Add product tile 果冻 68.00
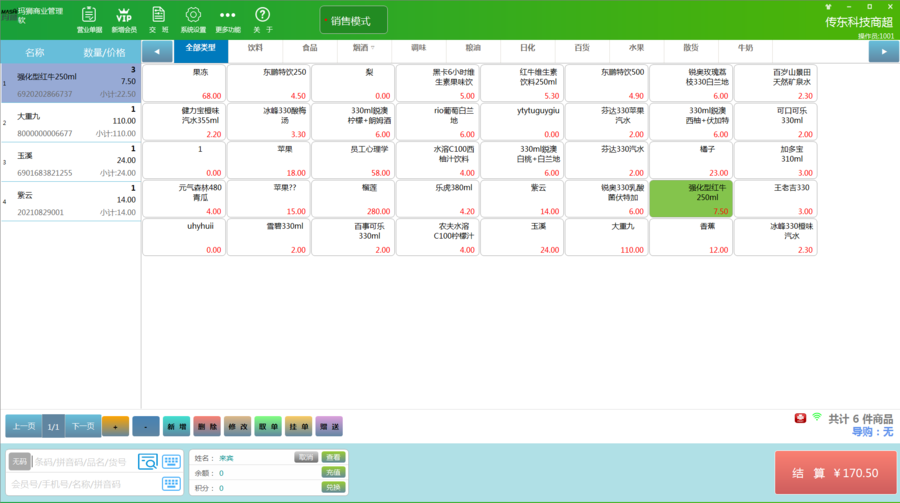900x503 pixels. [x=184, y=83]
